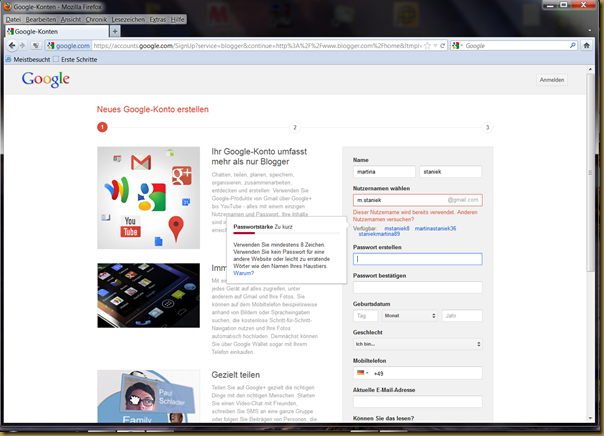Click the search magnifier icon
Image resolution: width=604 pixels, height=436 pixels.
[573, 45]
